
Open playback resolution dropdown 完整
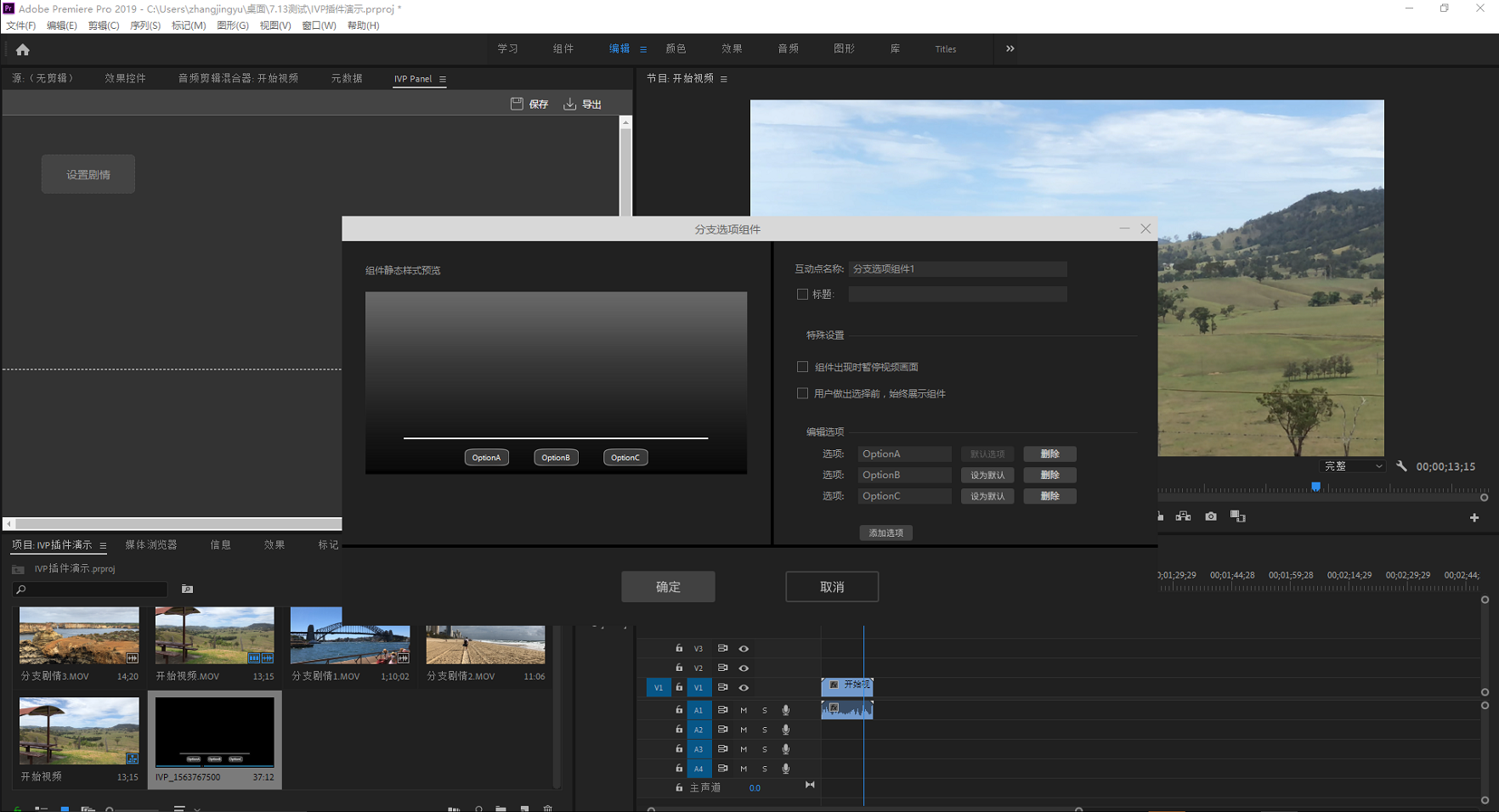[1354, 466]
